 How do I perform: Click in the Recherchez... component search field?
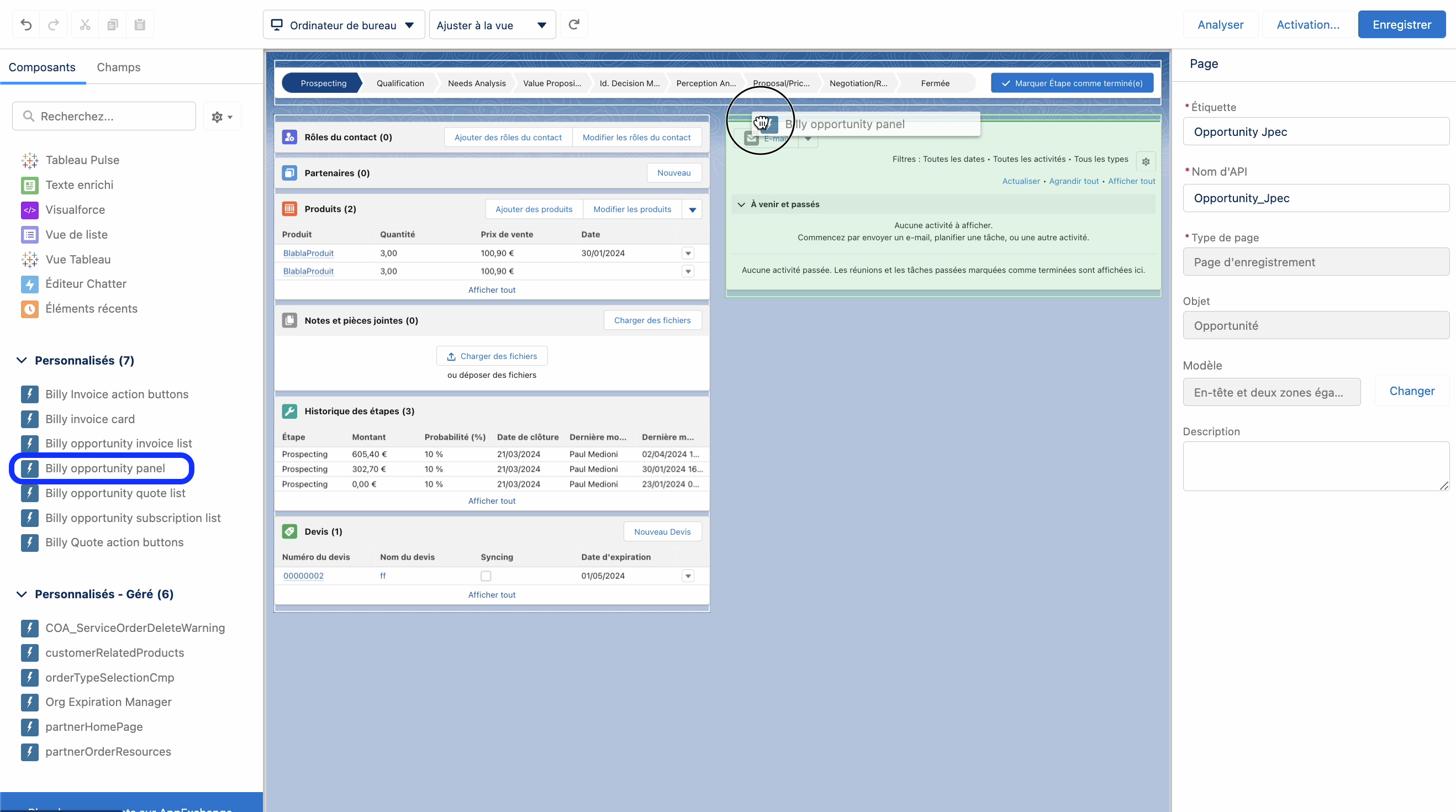[x=104, y=116]
